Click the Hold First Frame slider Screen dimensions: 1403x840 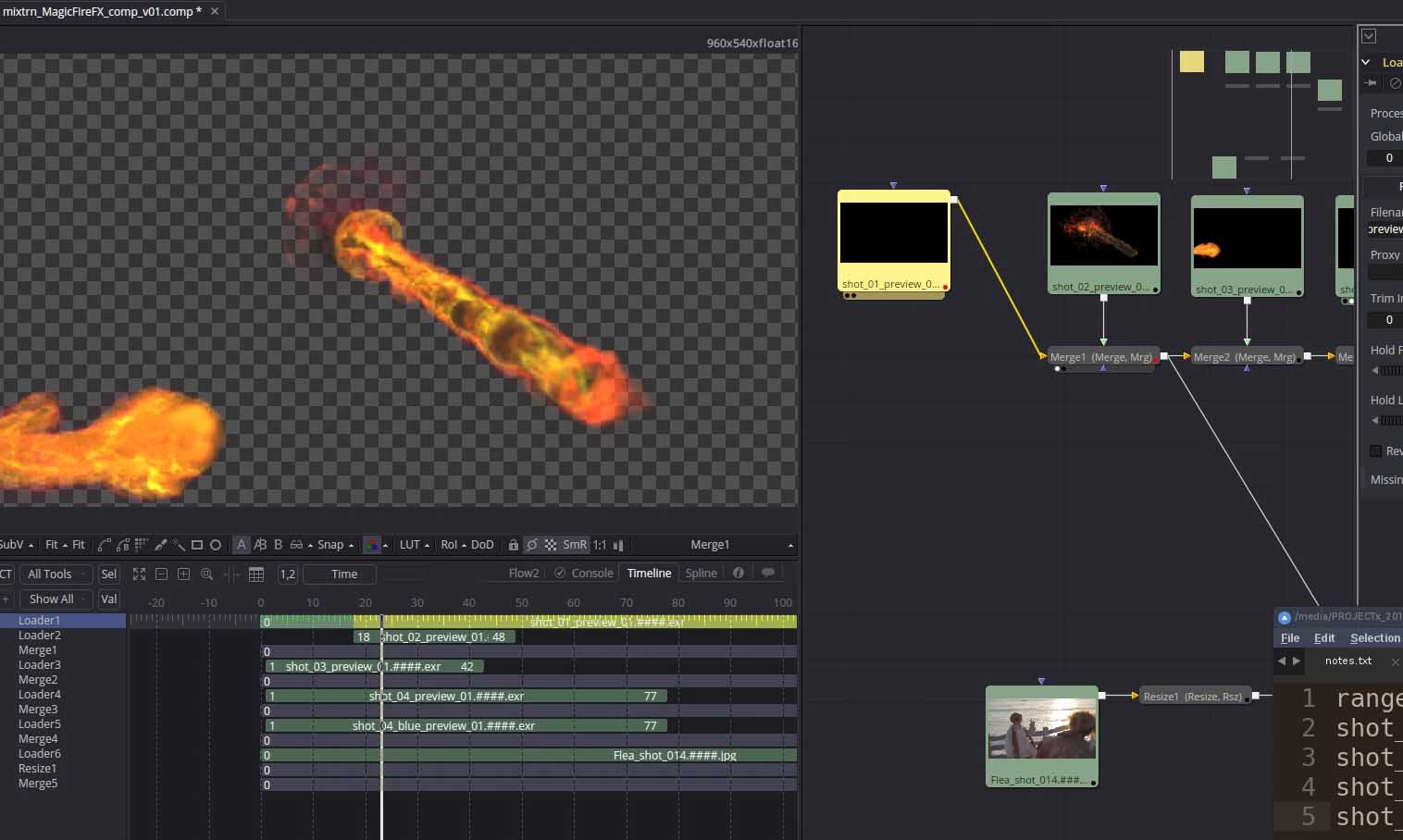point(1390,370)
